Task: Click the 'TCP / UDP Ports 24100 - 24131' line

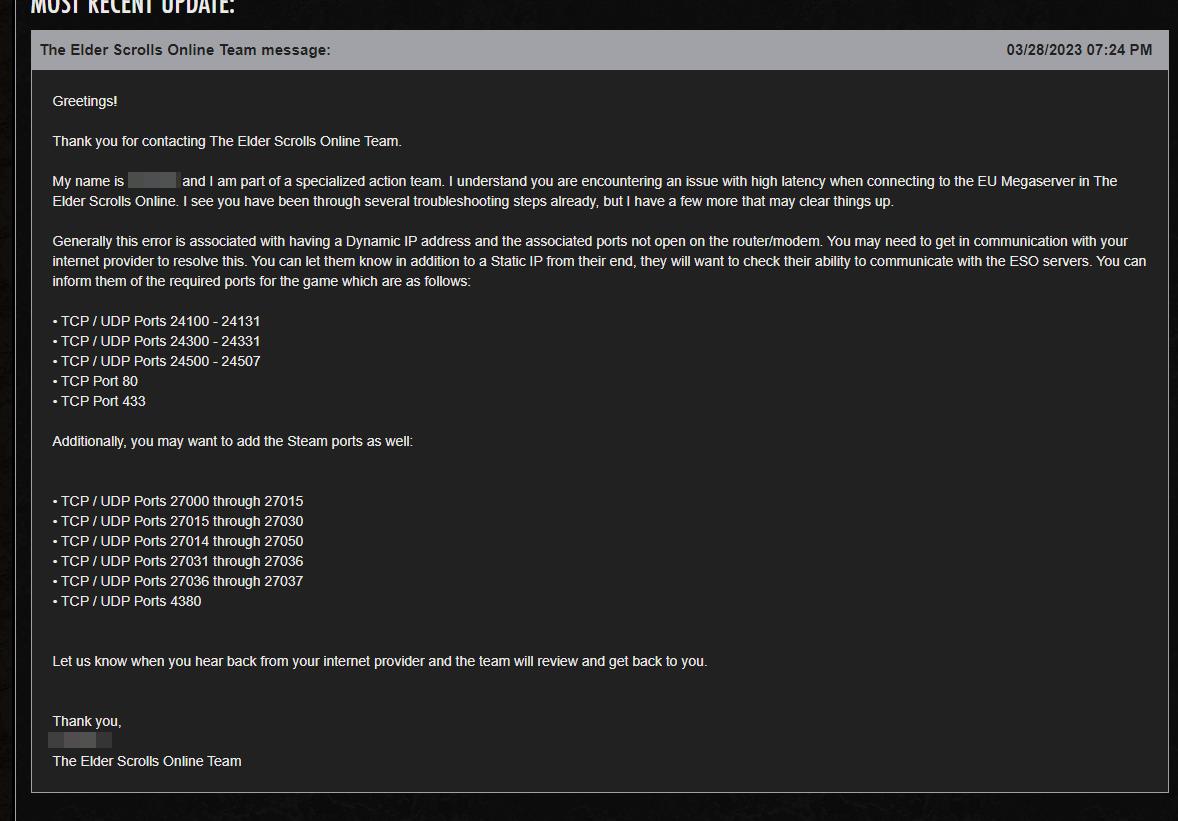Action: (x=156, y=321)
